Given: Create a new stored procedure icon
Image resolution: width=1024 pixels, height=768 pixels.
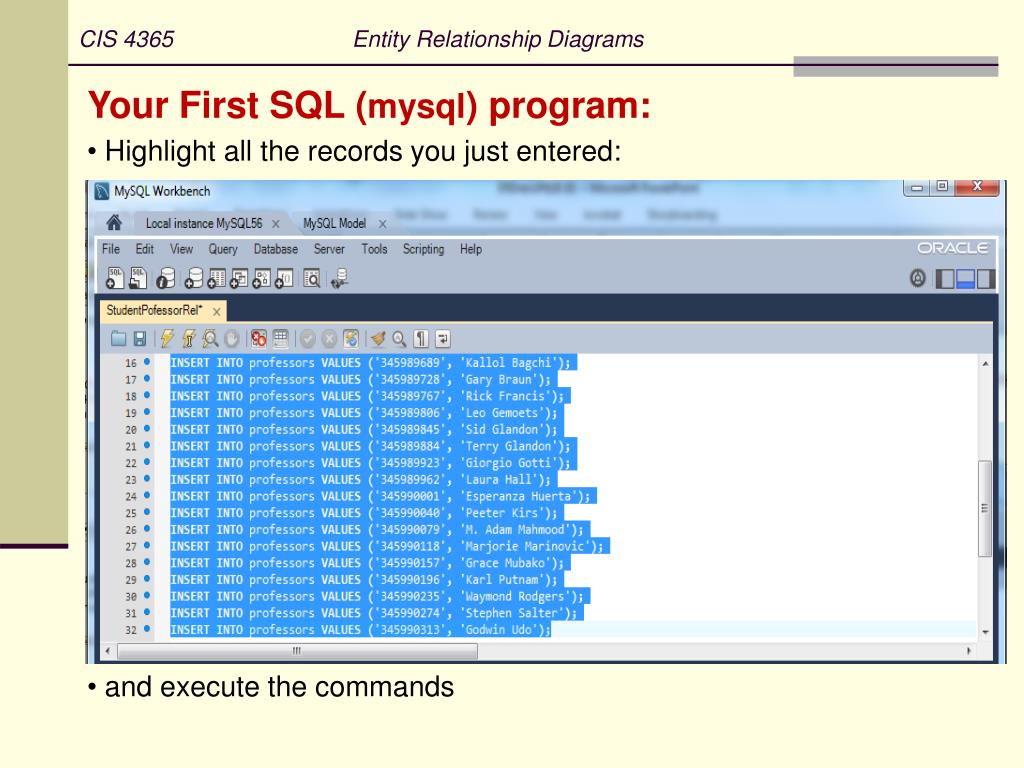Looking at the screenshot, I should pyautogui.click(x=262, y=278).
